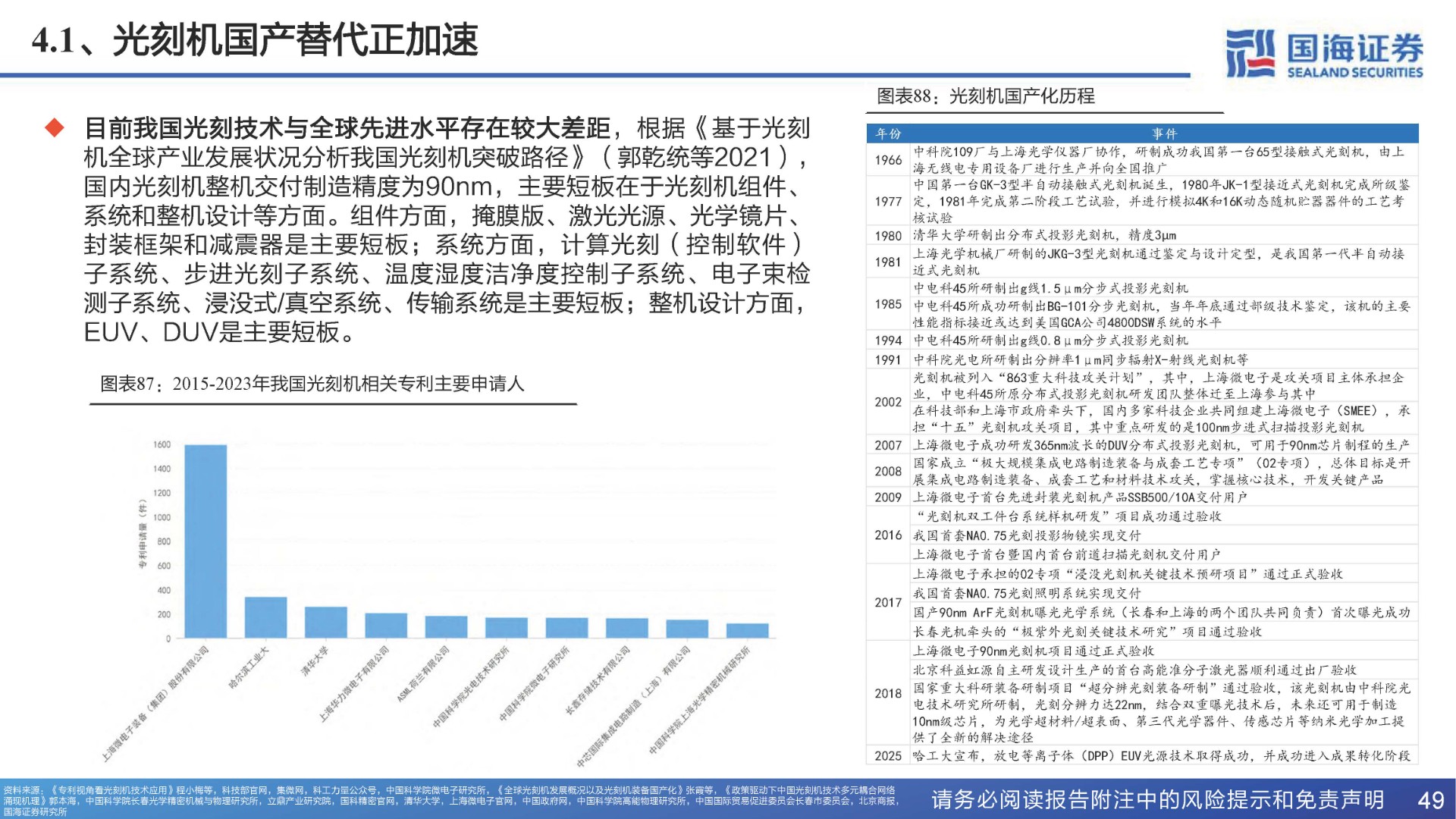Viewport: 1456px width, 819px height.
Task: Click the last bar for 上海光学精密机械研究所
Action: (747, 629)
